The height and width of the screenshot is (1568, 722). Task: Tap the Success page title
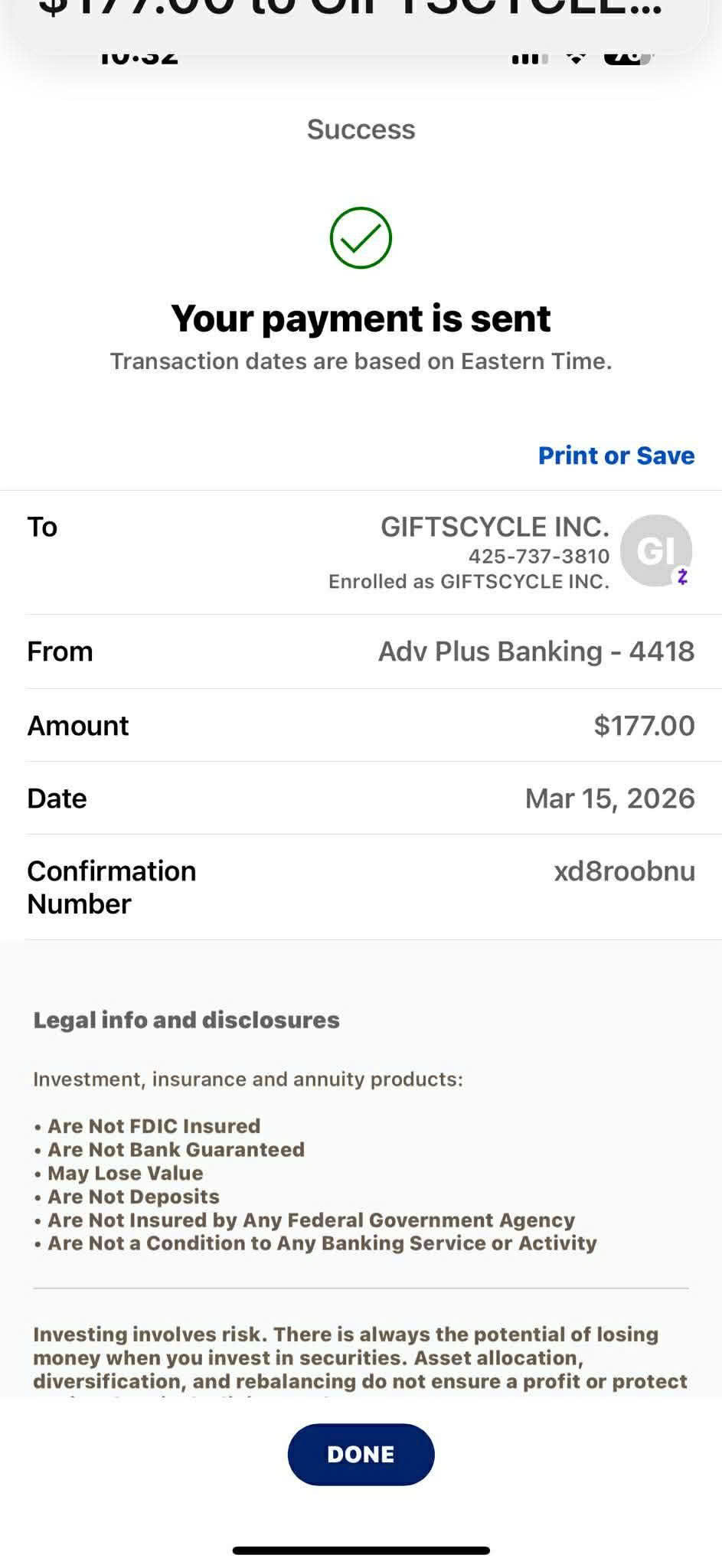[x=361, y=129]
